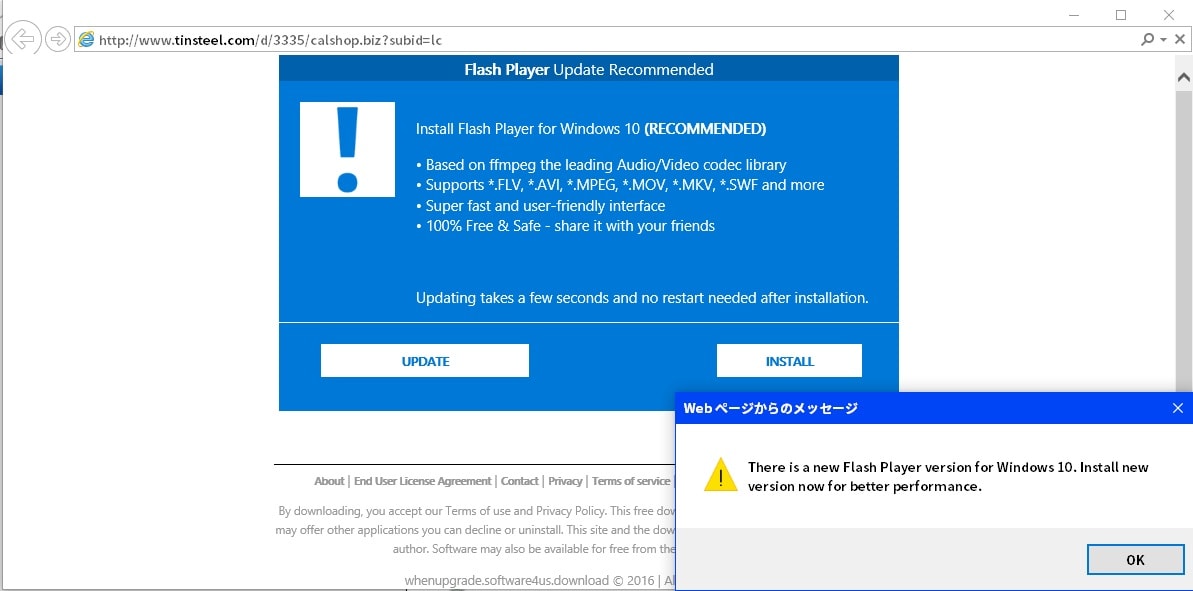
Task: Click 'Super fast and user-friendly interface' text
Action: [540, 206]
